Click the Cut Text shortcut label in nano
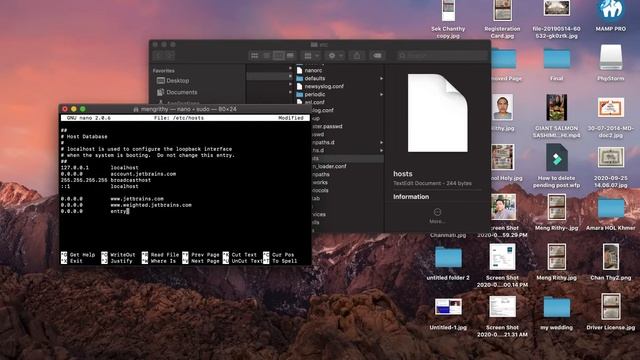640x360 pixels. point(244,255)
